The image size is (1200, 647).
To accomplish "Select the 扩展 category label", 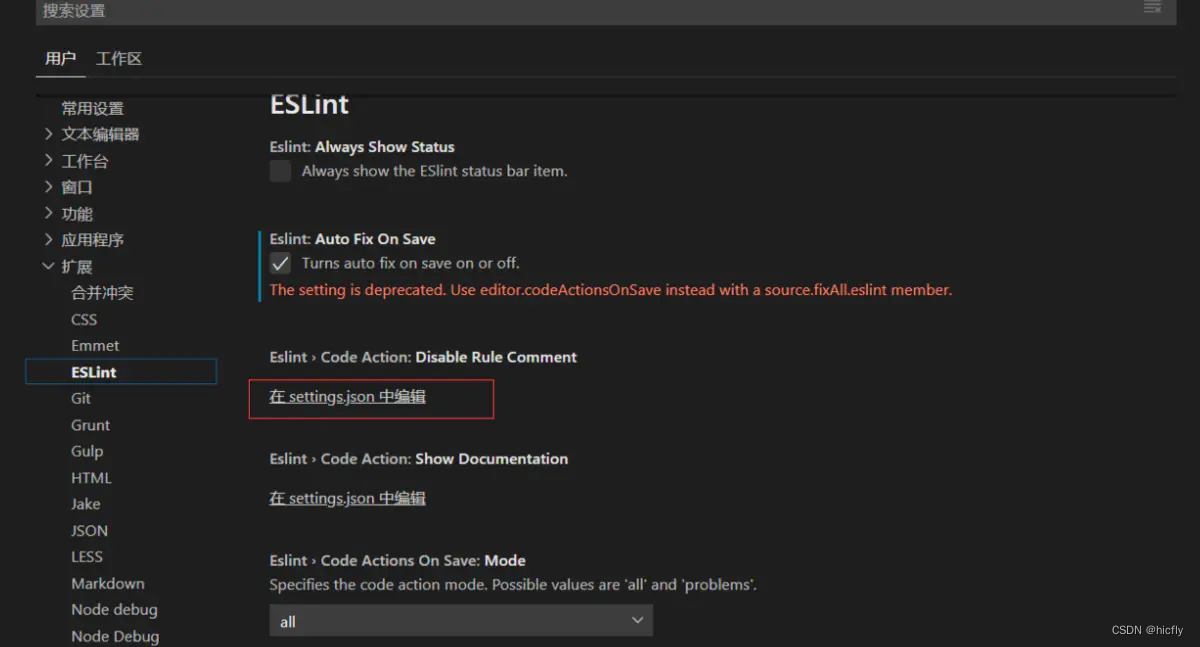I will click(77, 267).
